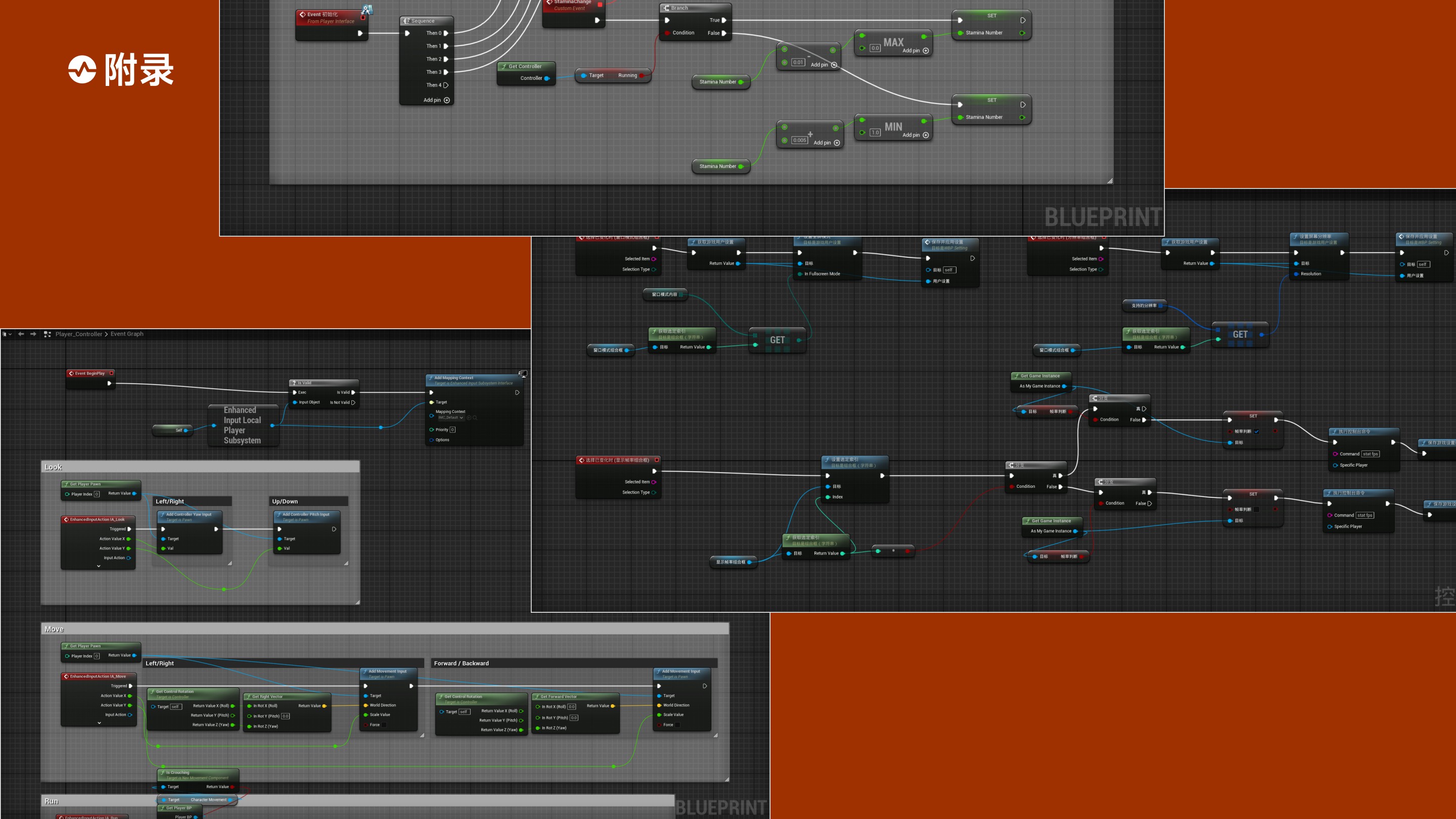Toggle the unchecked 帧率判断 checkbox on lower SET node
1456x819 pixels.
click(1256, 509)
